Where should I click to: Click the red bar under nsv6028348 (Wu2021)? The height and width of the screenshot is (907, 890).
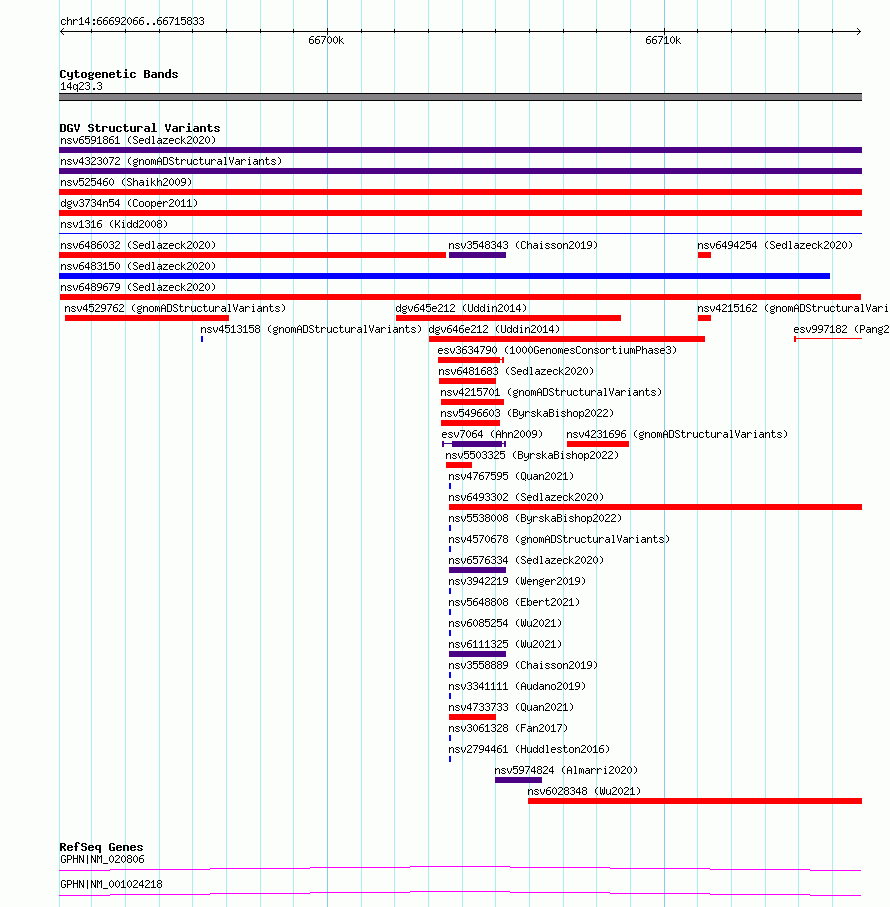point(695,801)
